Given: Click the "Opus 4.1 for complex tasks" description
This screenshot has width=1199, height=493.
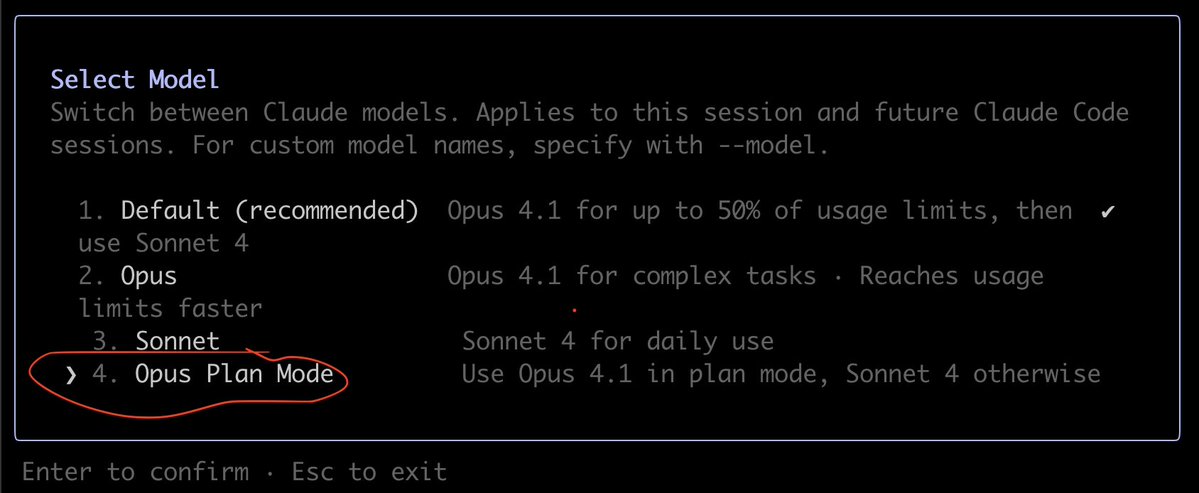Looking at the screenshot, I should click(631, 275).
